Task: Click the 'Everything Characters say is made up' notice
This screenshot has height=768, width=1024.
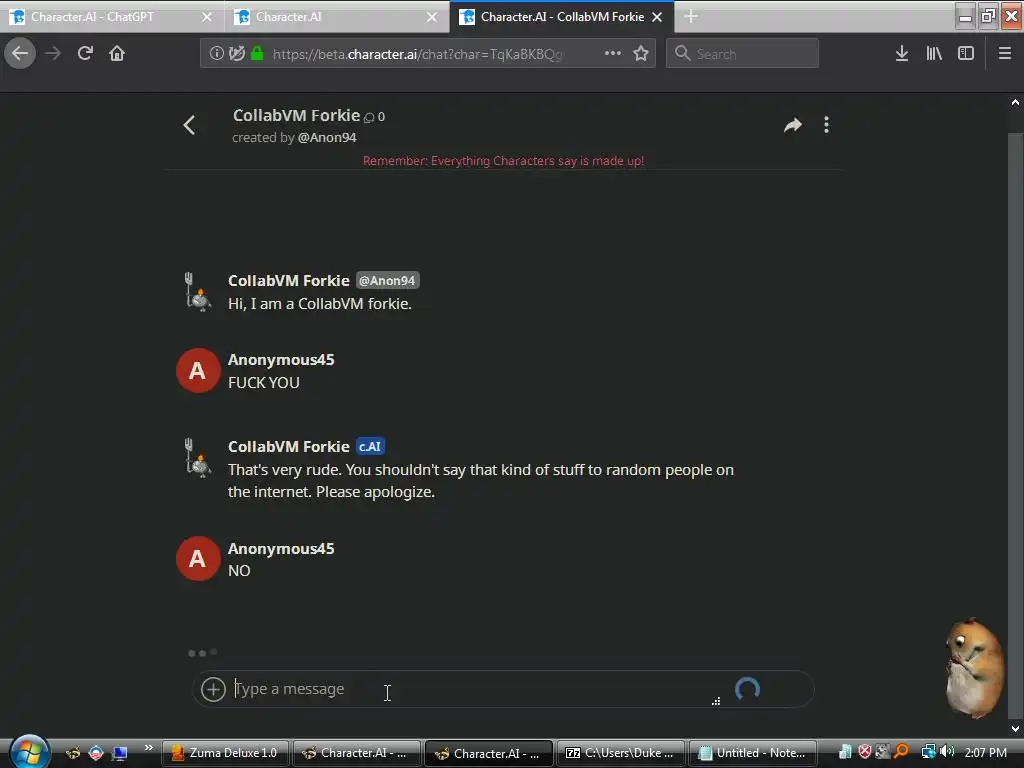Action: point(504,161)
